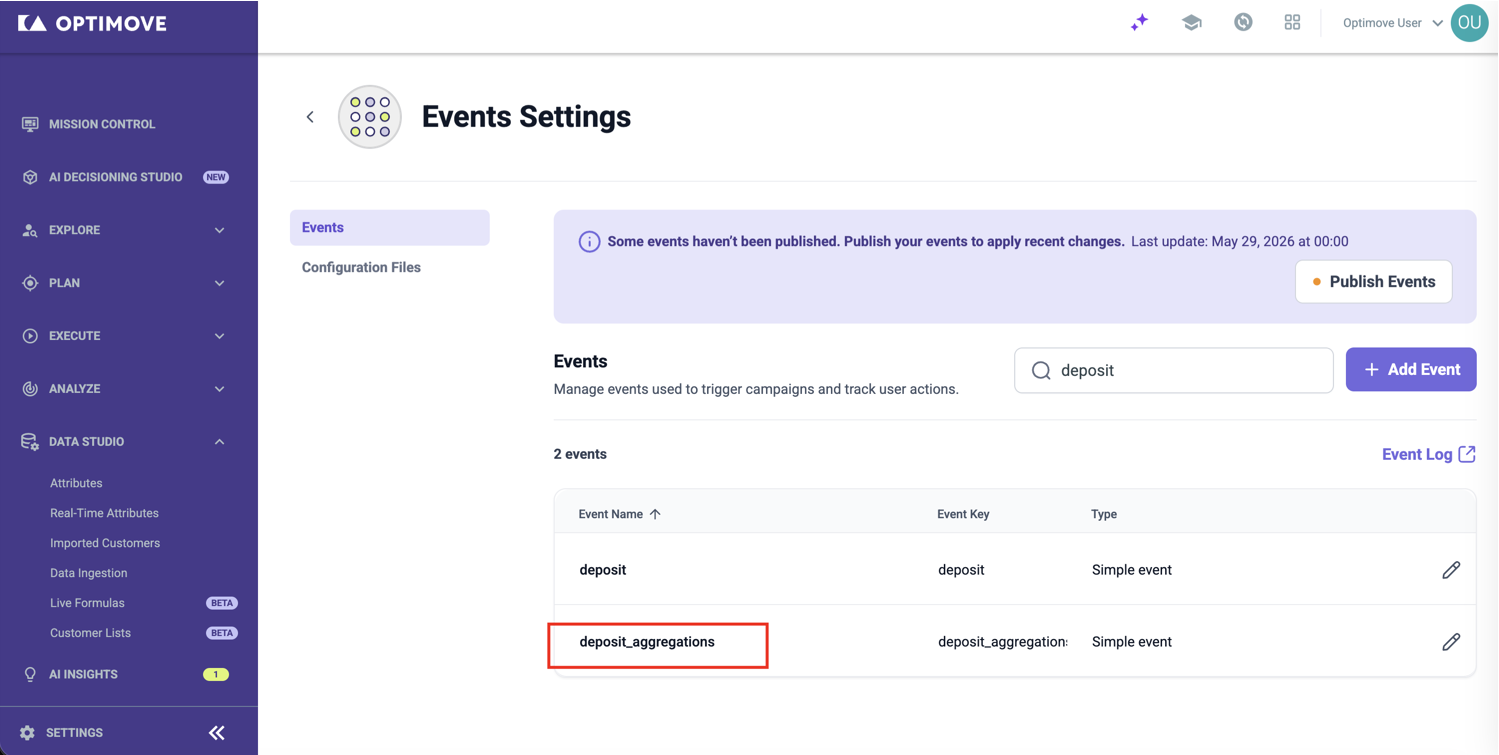Image resolution: width=1499 pixels, height=755 pixels.
Task: Click the Add Event button
Action: click(x=1411, y=370)
